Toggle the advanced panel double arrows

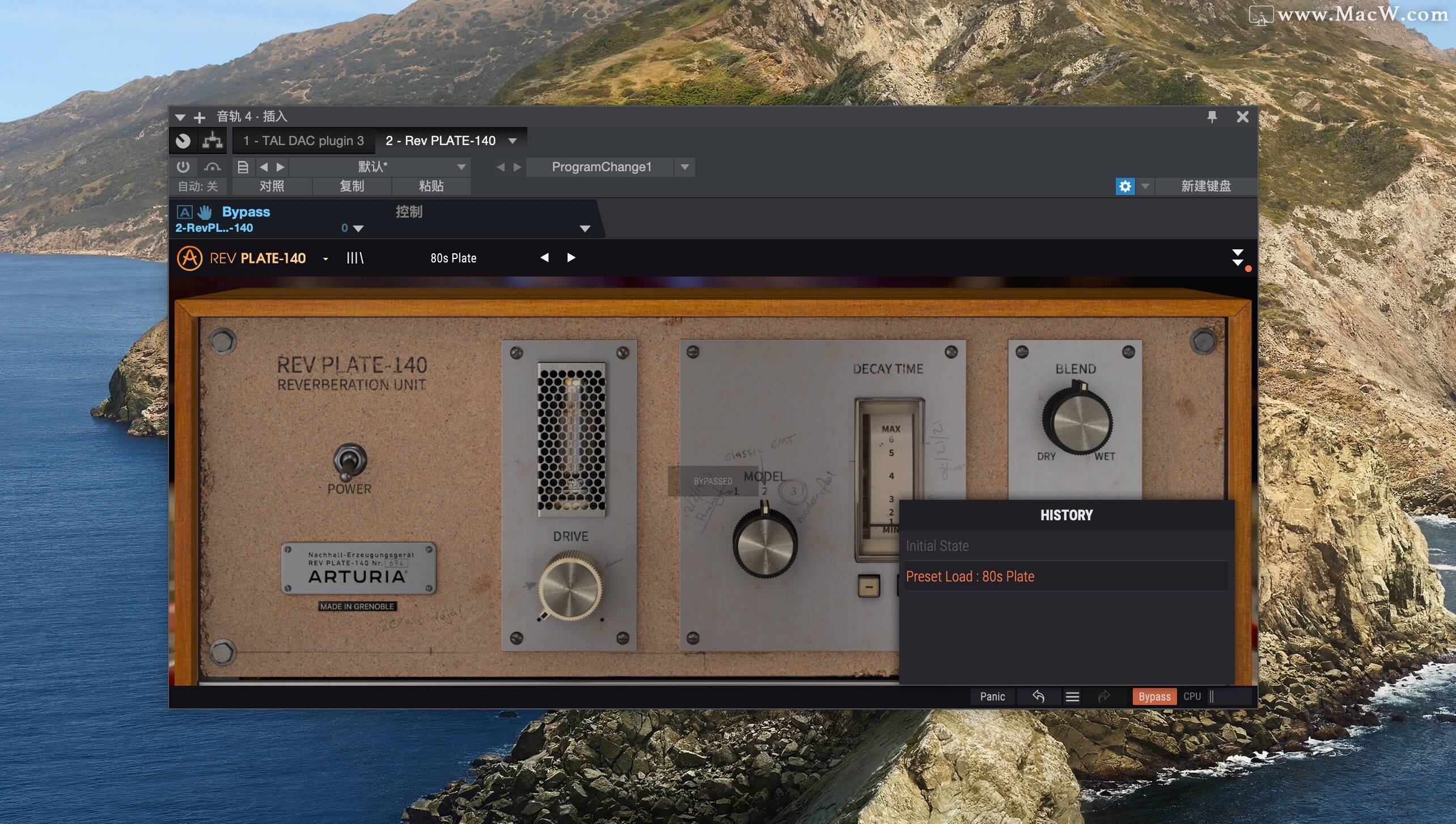(1238, 257)
